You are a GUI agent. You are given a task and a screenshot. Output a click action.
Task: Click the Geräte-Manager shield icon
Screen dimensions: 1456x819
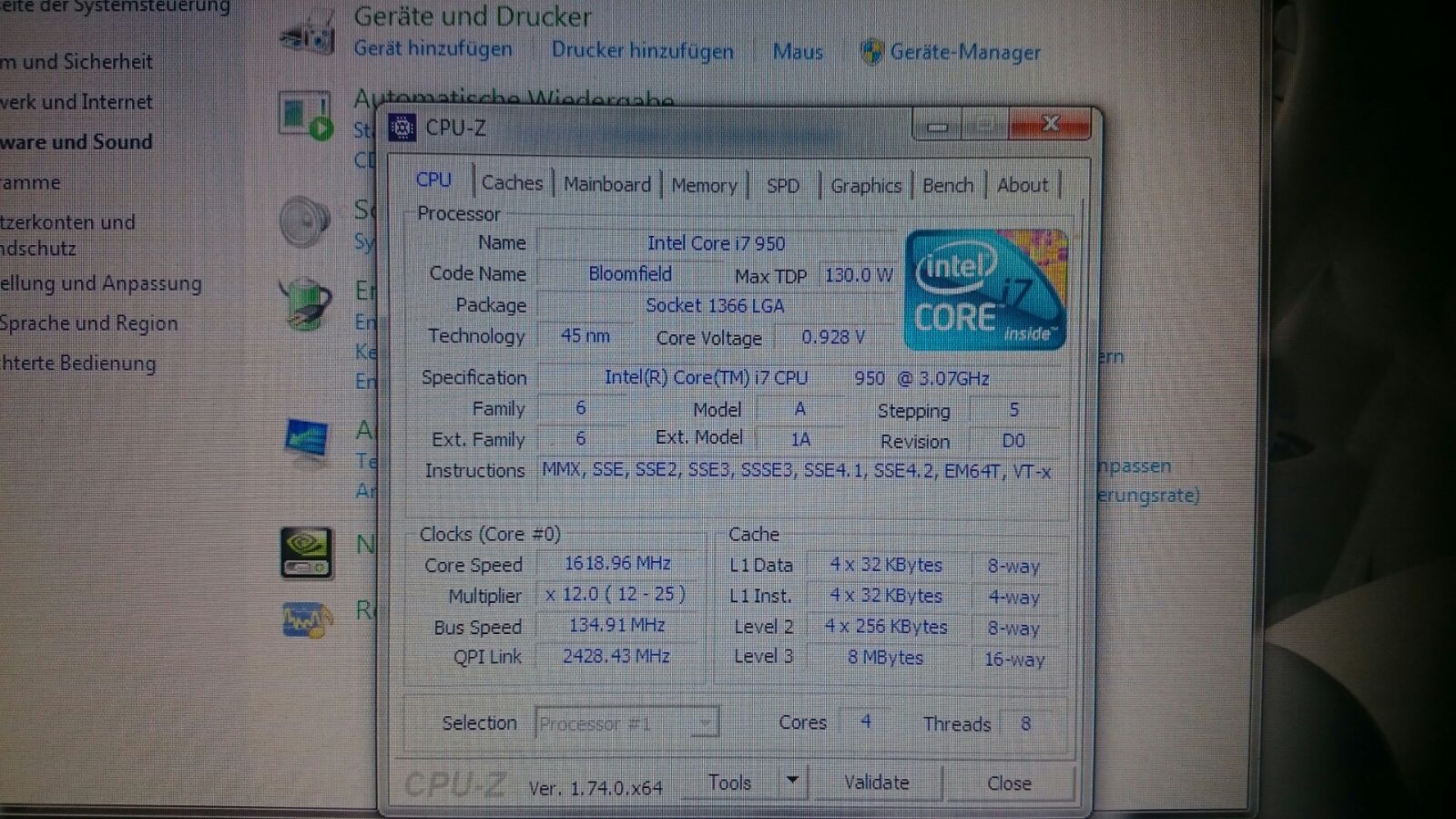(x=871, y=52)
